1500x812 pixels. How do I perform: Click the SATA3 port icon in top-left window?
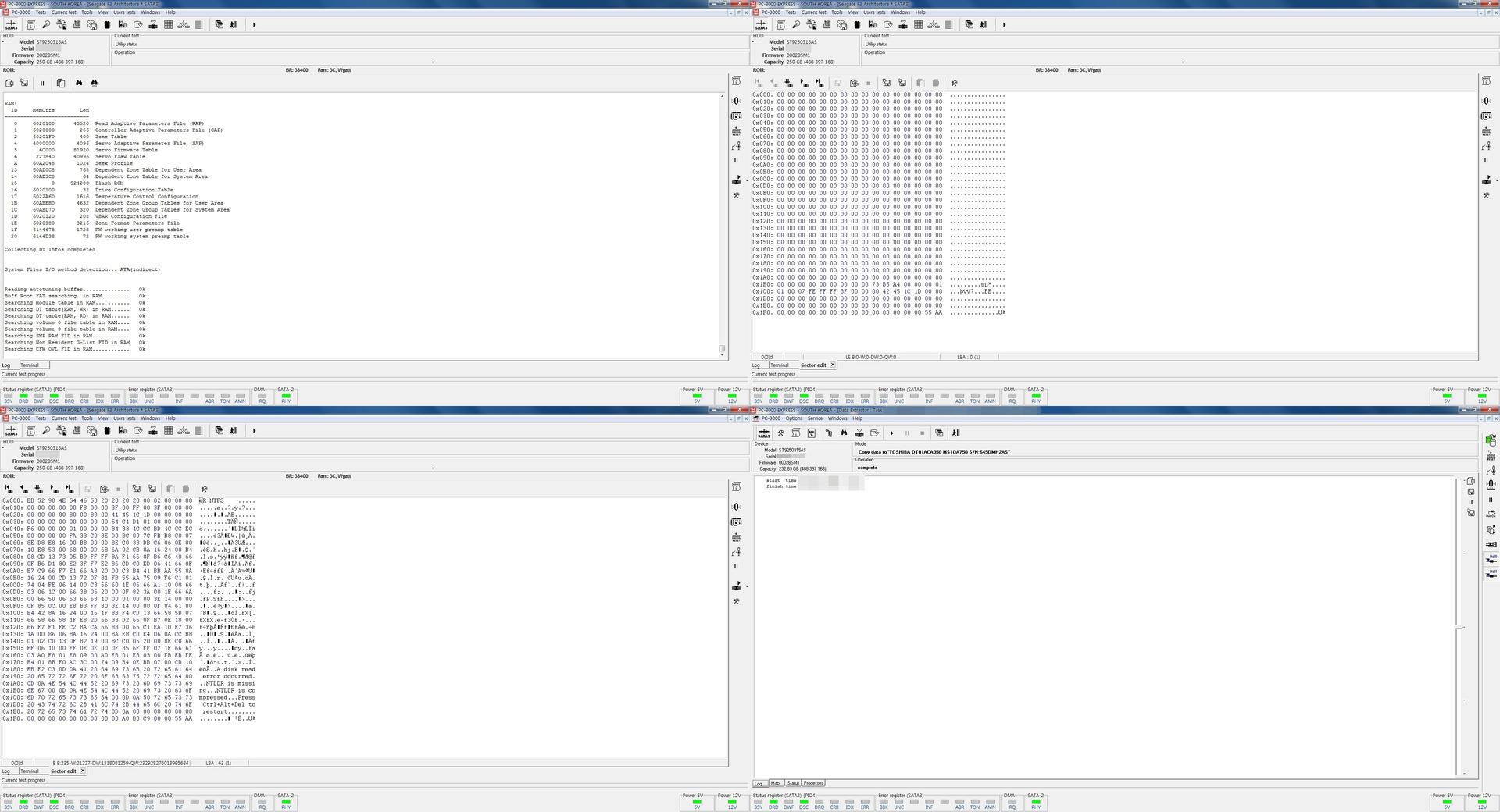(x=11, y=25)
